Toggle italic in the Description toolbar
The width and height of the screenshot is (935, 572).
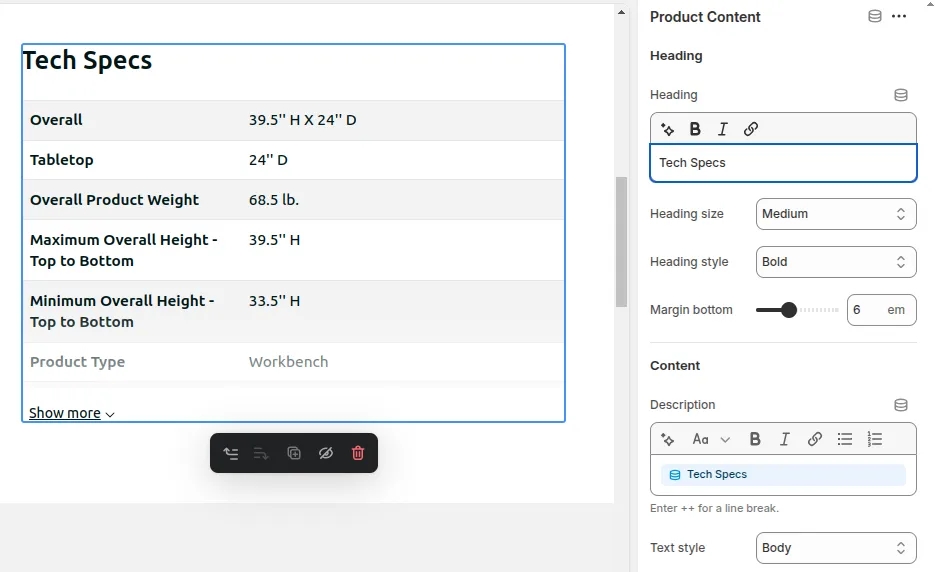tap(785, 439)
